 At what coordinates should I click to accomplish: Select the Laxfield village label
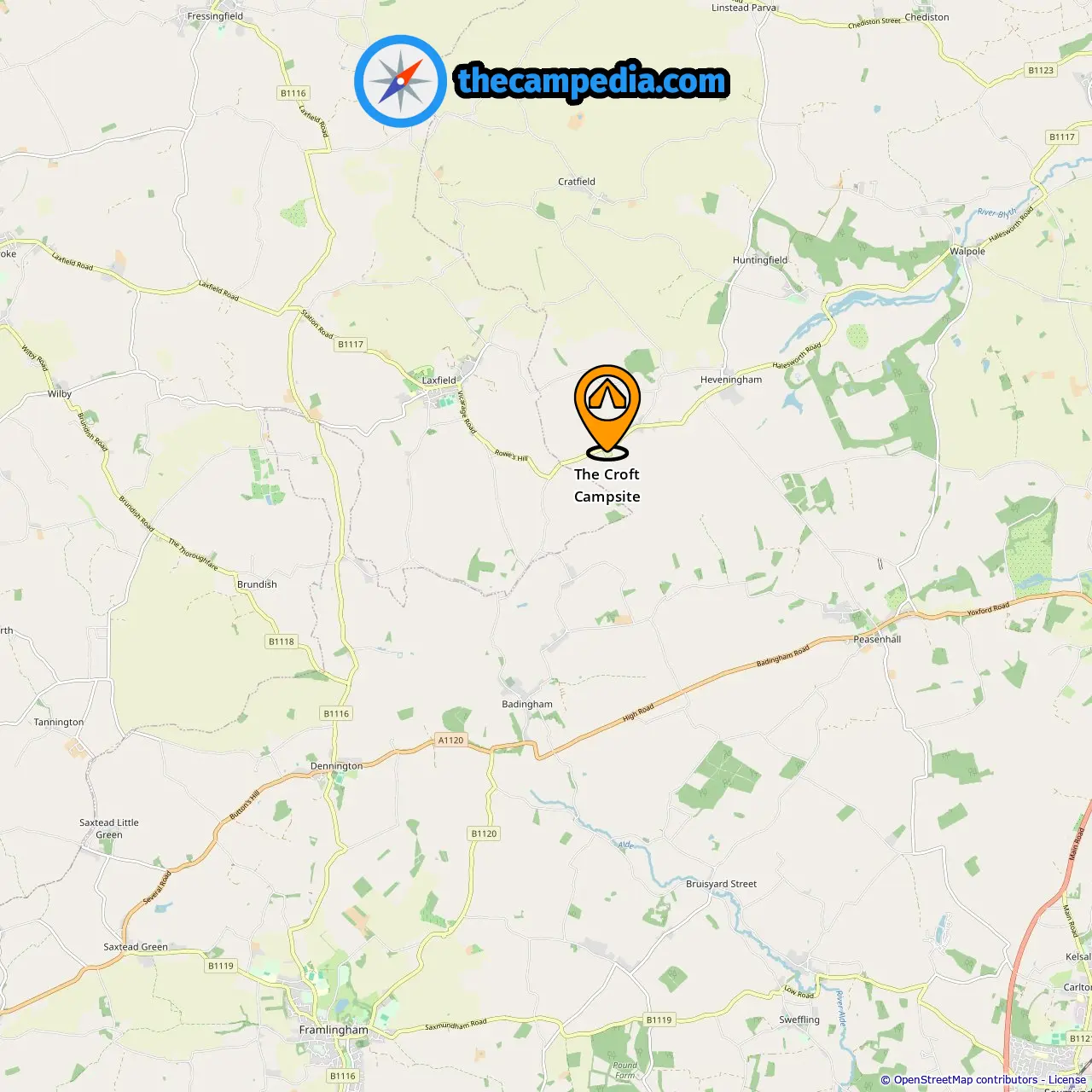coord(439,380)
